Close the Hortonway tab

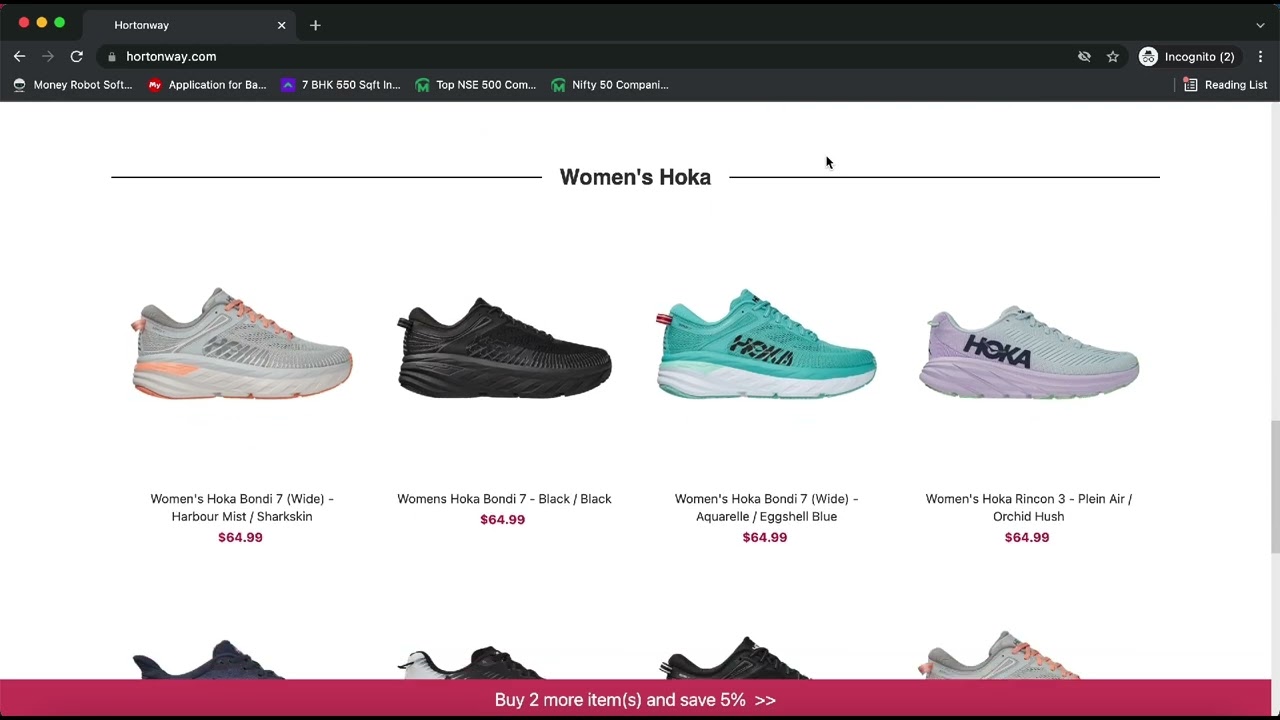[x=281, y=25]
